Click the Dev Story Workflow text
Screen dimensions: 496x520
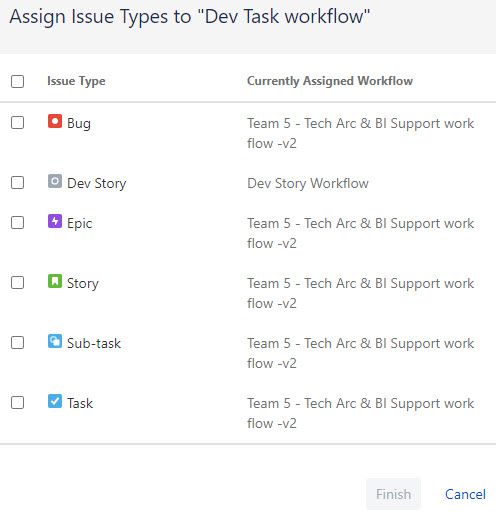[308, 183]
